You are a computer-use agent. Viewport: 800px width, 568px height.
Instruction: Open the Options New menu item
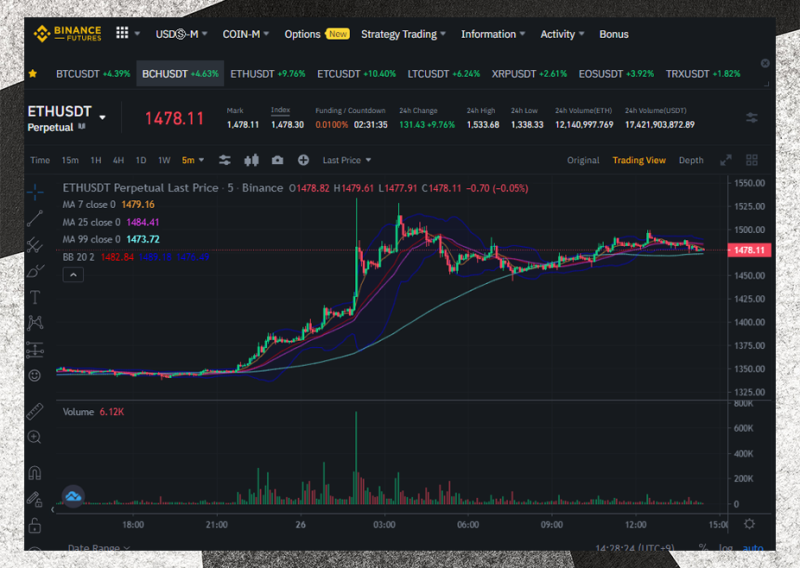(316, 34)
